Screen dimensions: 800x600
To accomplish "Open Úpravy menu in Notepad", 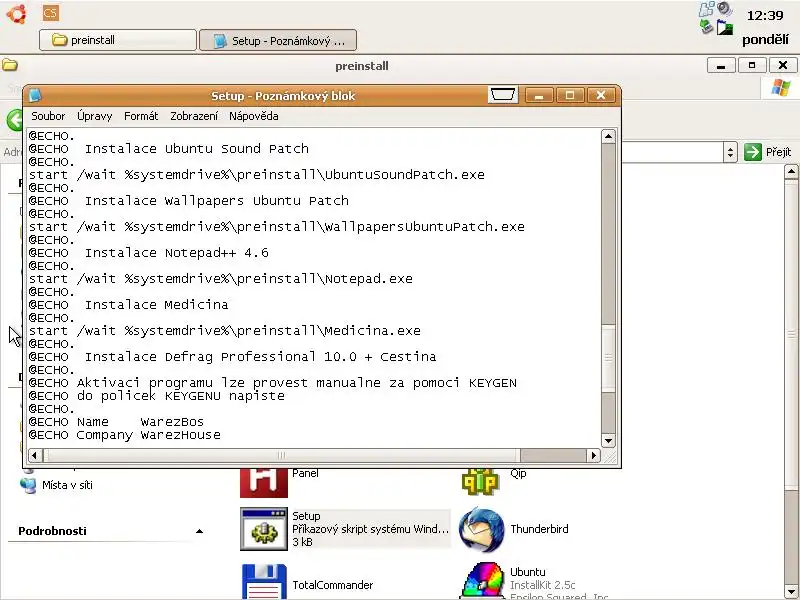I will pos(95,116).
